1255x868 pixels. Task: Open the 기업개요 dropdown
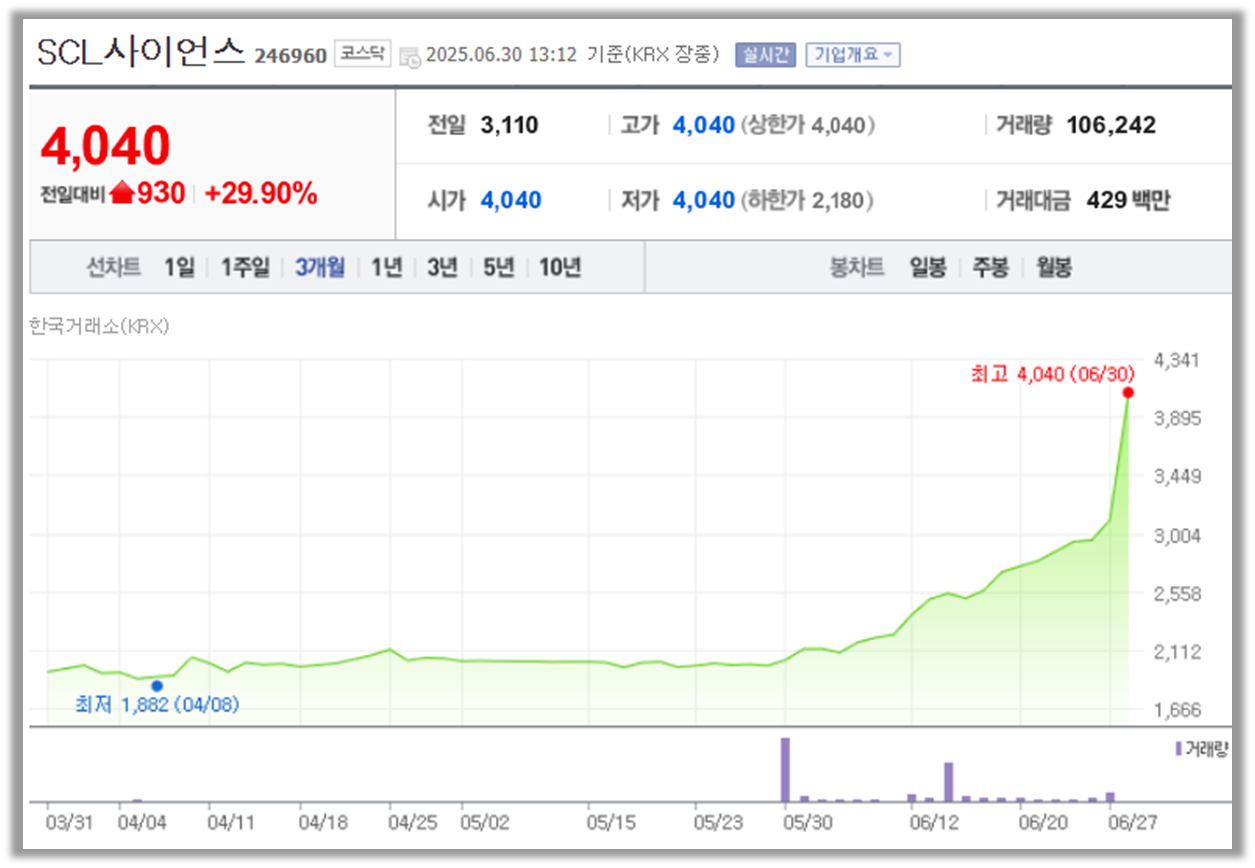852,54
